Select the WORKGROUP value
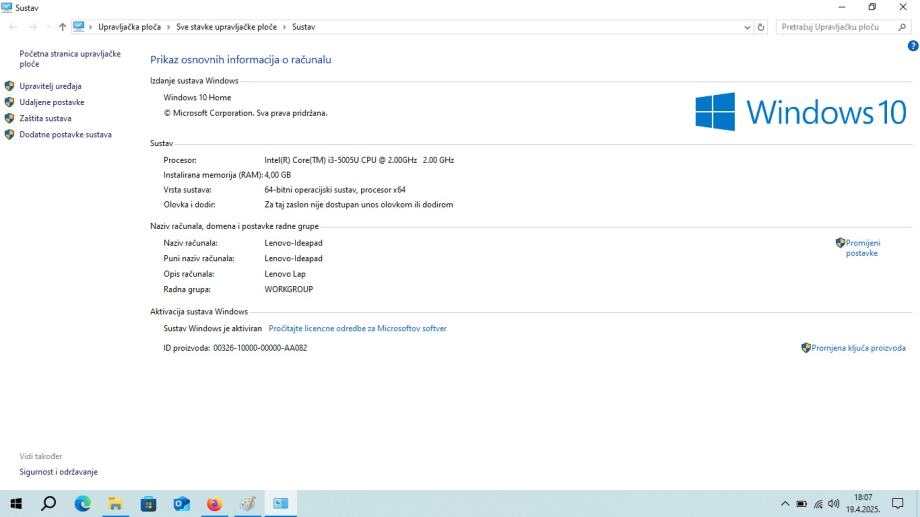The width and height of the screenshot is (920, 517). click(289, 289)
